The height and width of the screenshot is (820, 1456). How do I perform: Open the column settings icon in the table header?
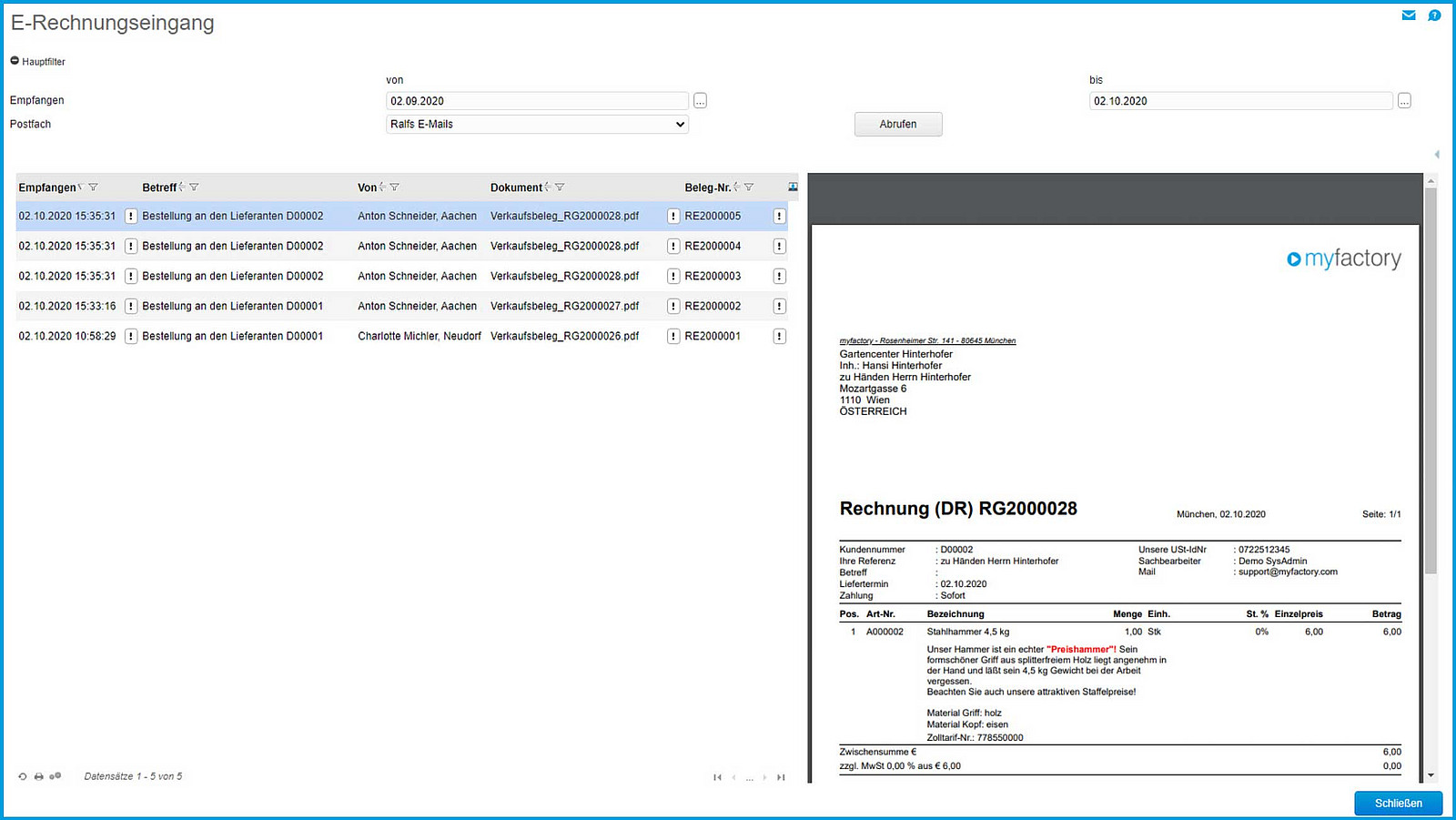(793, 187)
